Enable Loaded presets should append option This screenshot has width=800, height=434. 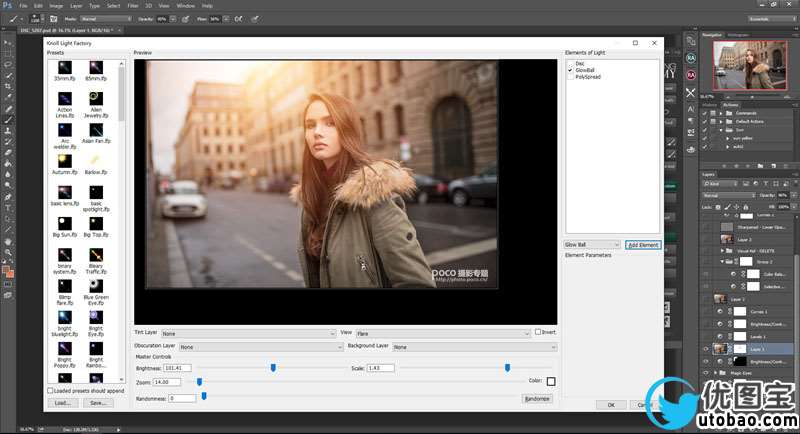click(52, 391)
